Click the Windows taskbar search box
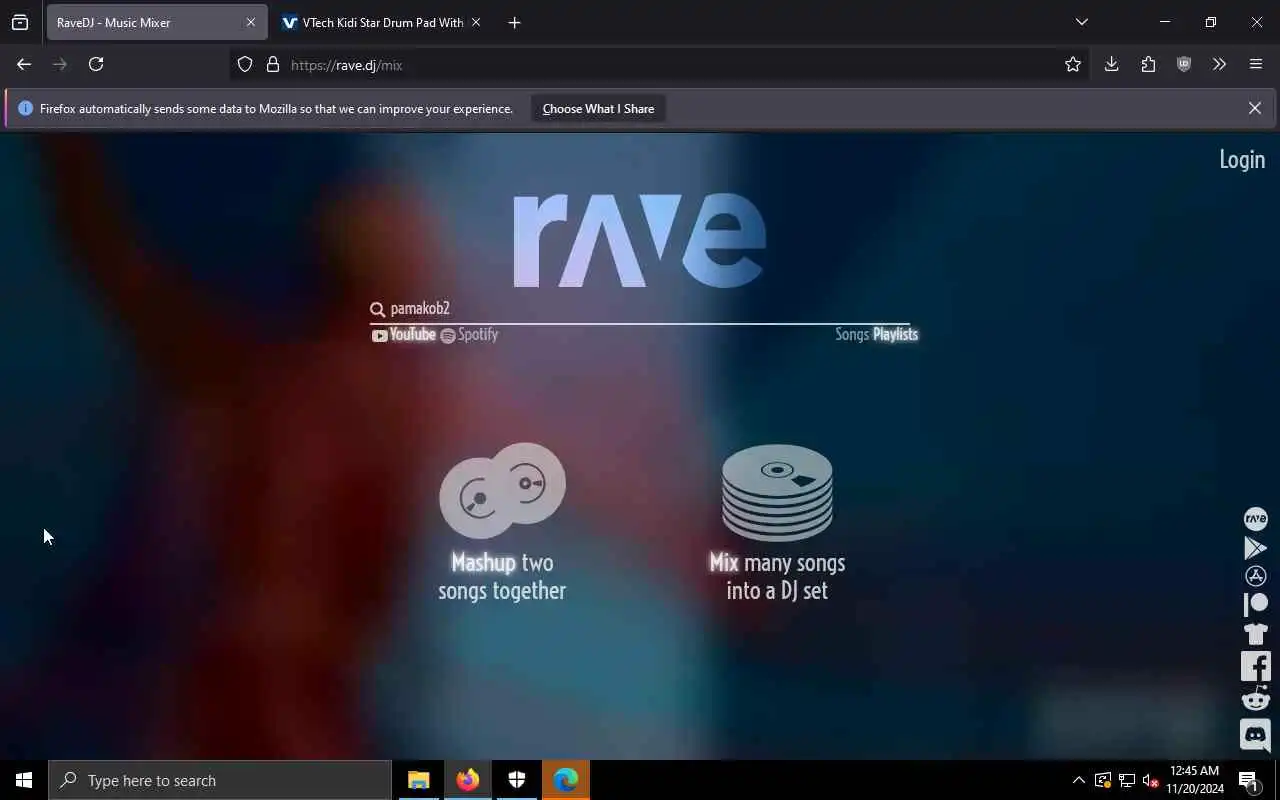 point(220,780)
